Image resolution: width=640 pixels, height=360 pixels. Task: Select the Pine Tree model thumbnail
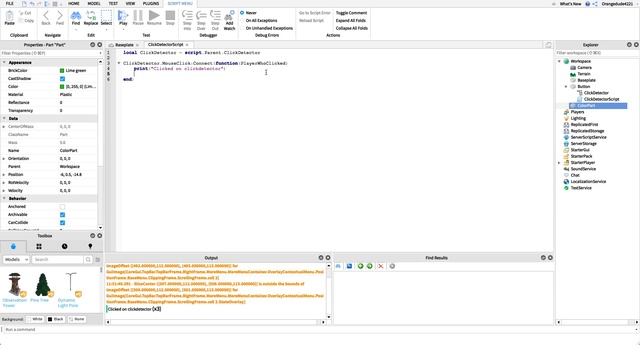click(43, 284)
